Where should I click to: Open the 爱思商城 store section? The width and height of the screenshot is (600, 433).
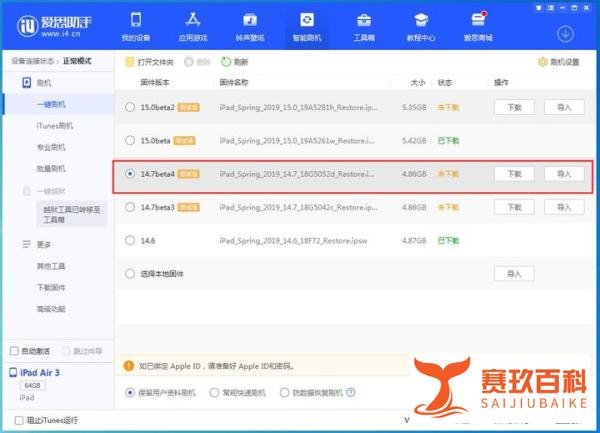pos(478,26)
